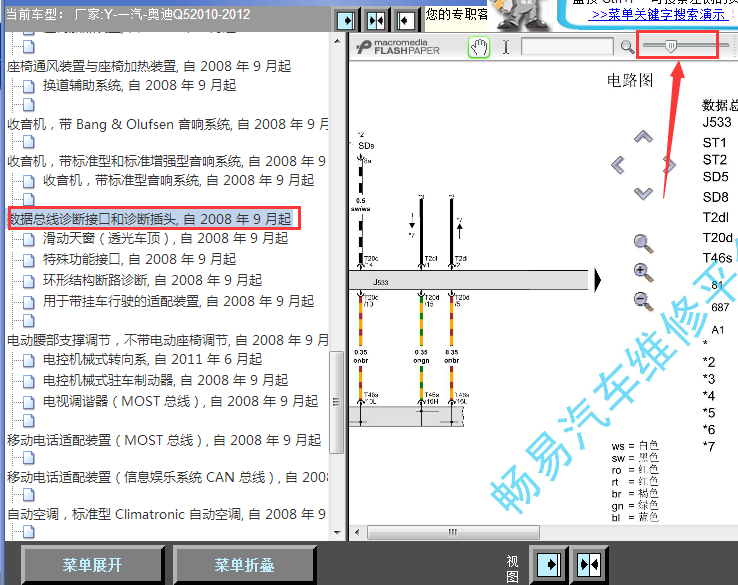Open 电视调谐器（MOST 总线） entry

coord(180,401)
